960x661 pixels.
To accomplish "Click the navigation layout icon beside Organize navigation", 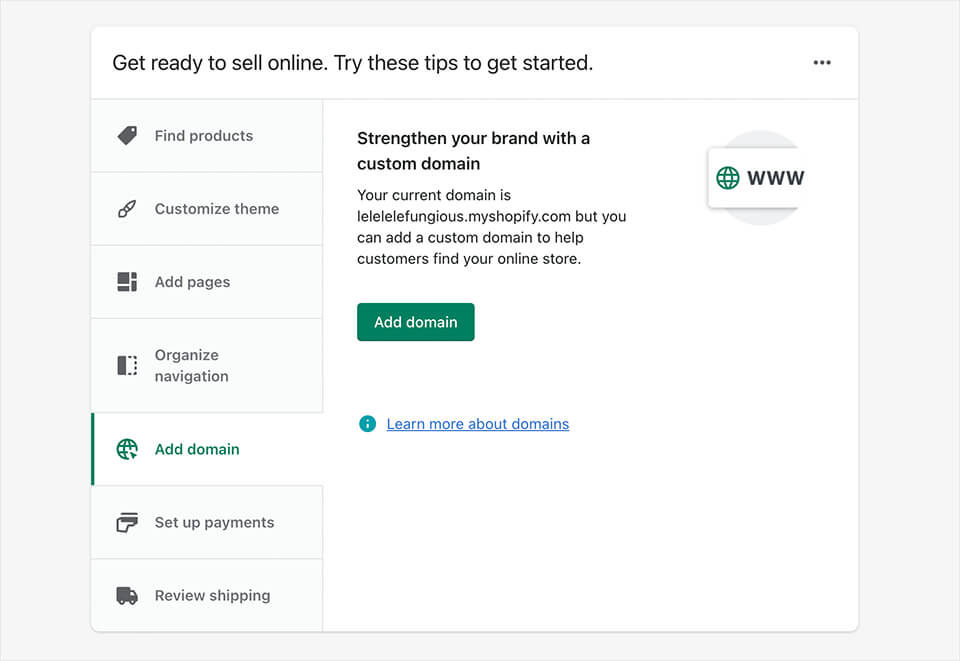I will tap(127, 365).
